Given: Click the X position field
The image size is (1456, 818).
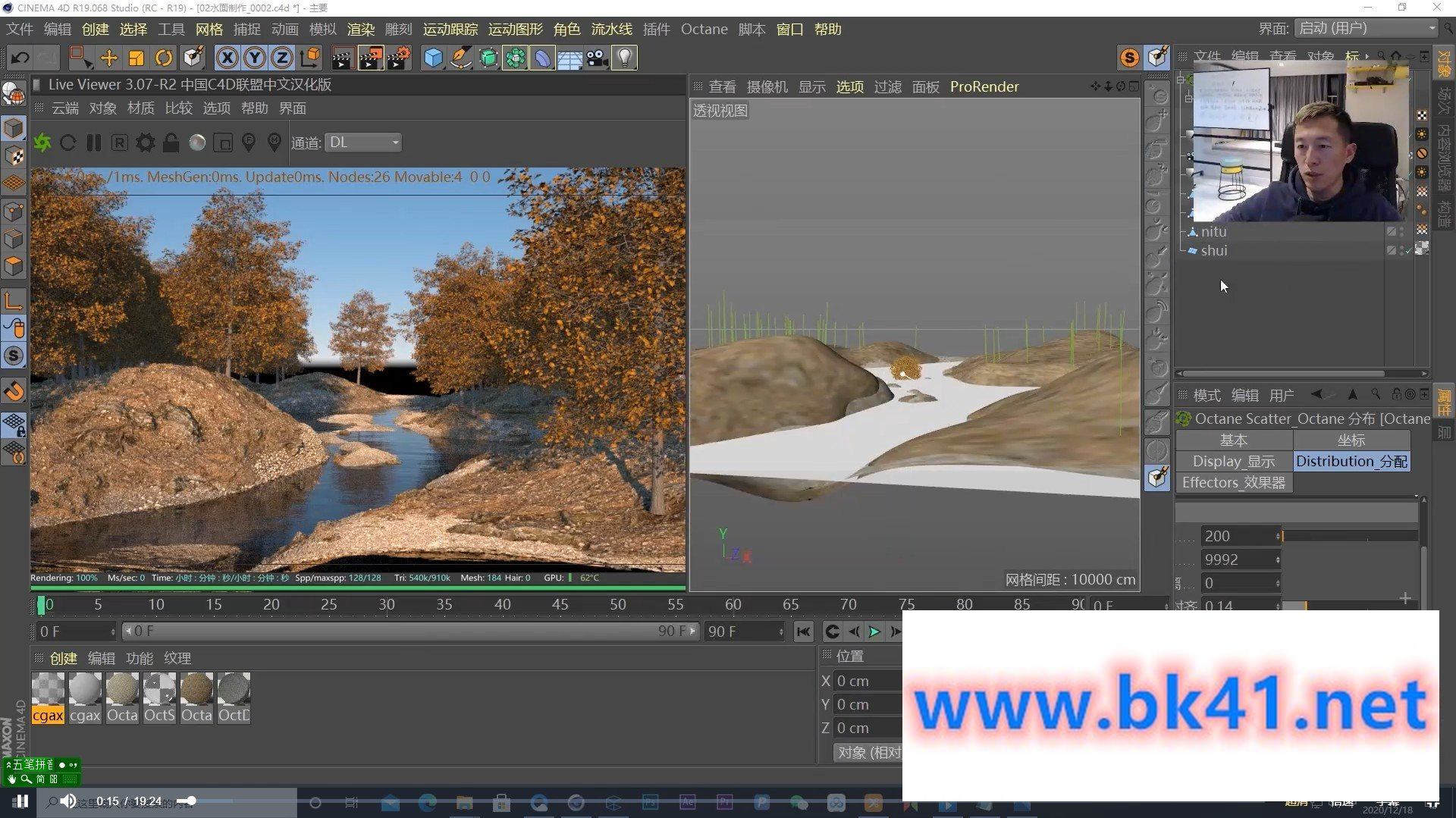Looking at the screenshot, I should coord(867,681).
